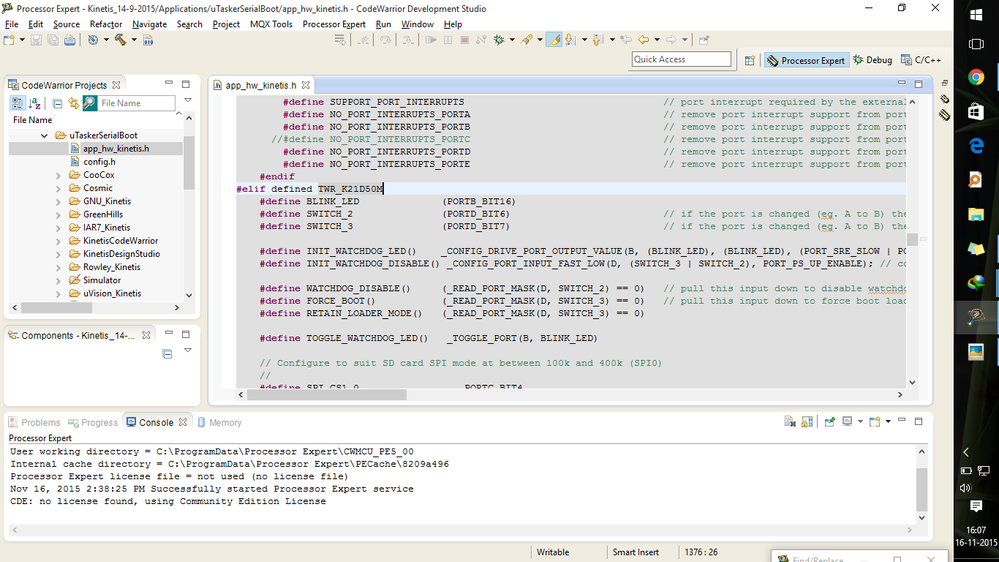Collapse all items in CodeWarrior Projects
This screenshot has width=999, height=562.
[57, 103]
